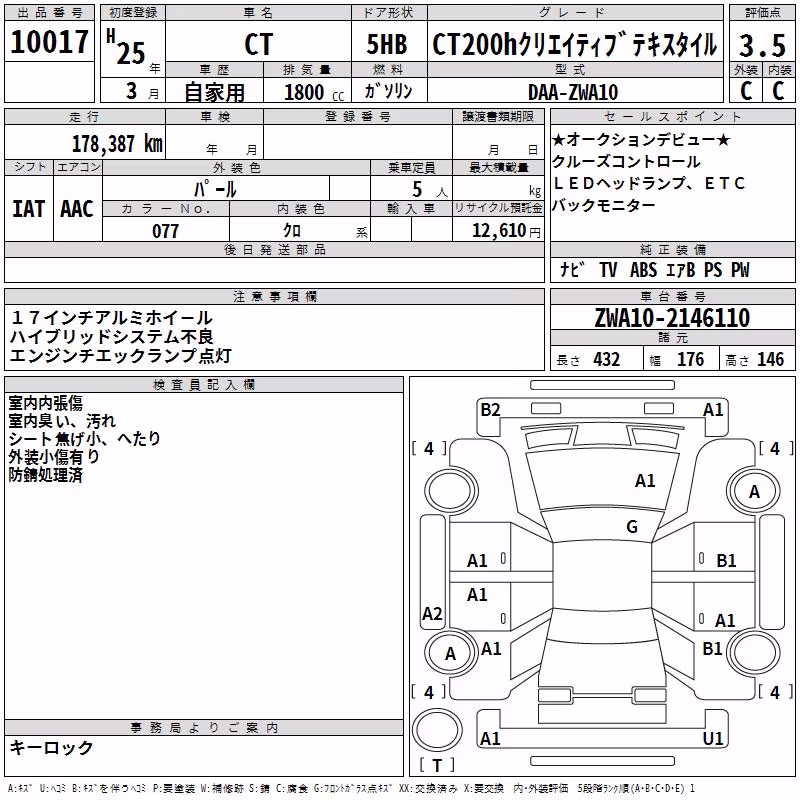Screen dimensions: 800x800
Task: Click the recycle deposit "12,610円"
Action: coord(506,231)
